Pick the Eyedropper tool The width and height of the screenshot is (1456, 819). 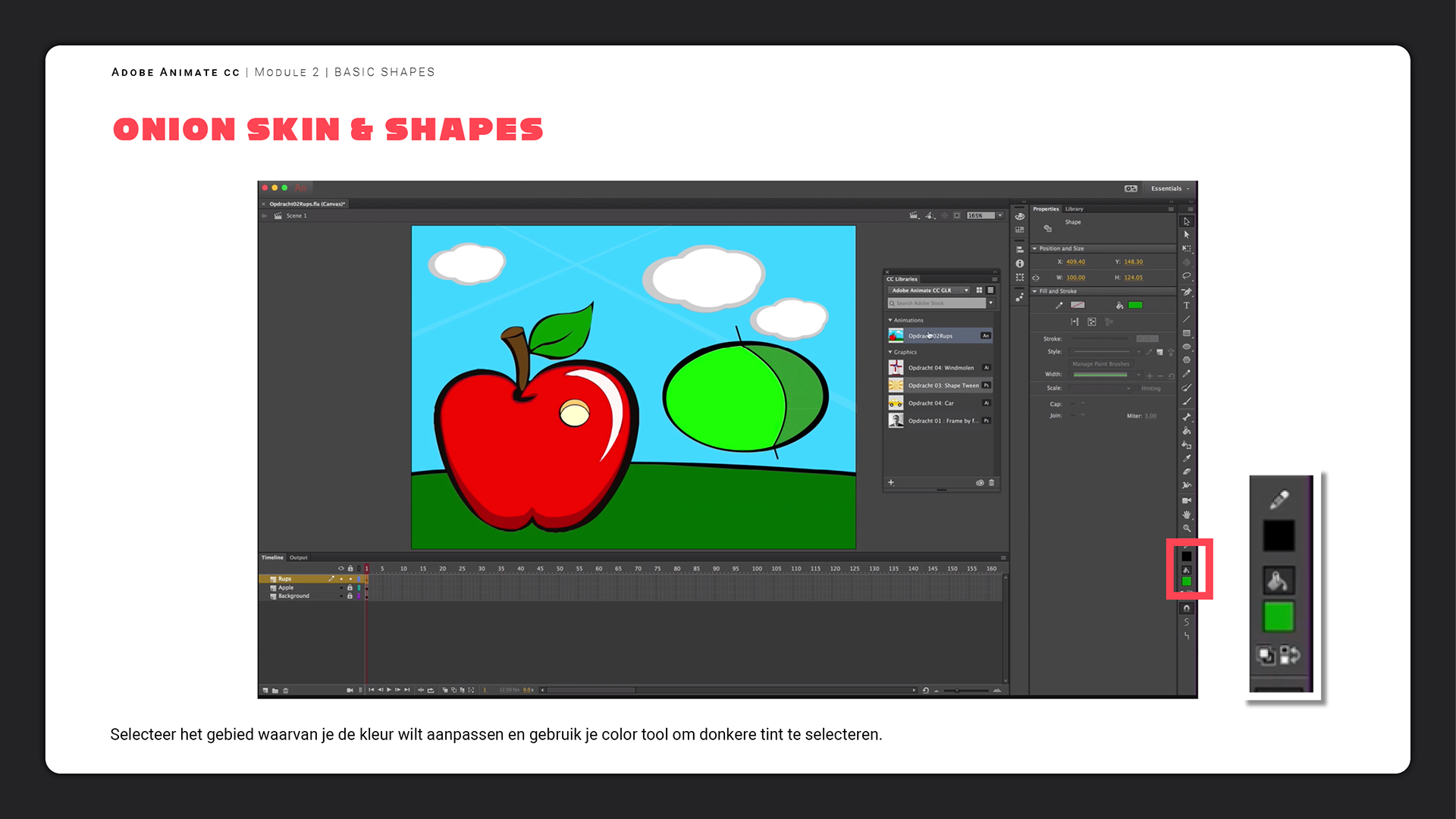pos(1187,458)
